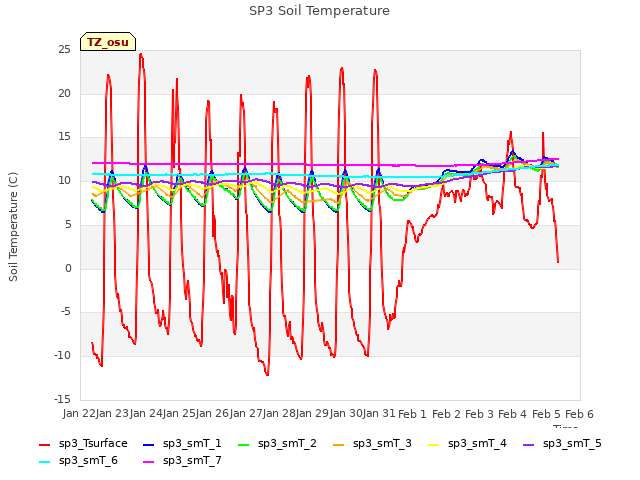Toggle sp3_smT_5 series in legend
Image resolution: width=640 pixels, height=480 pixels.
(x=562, y=444)
